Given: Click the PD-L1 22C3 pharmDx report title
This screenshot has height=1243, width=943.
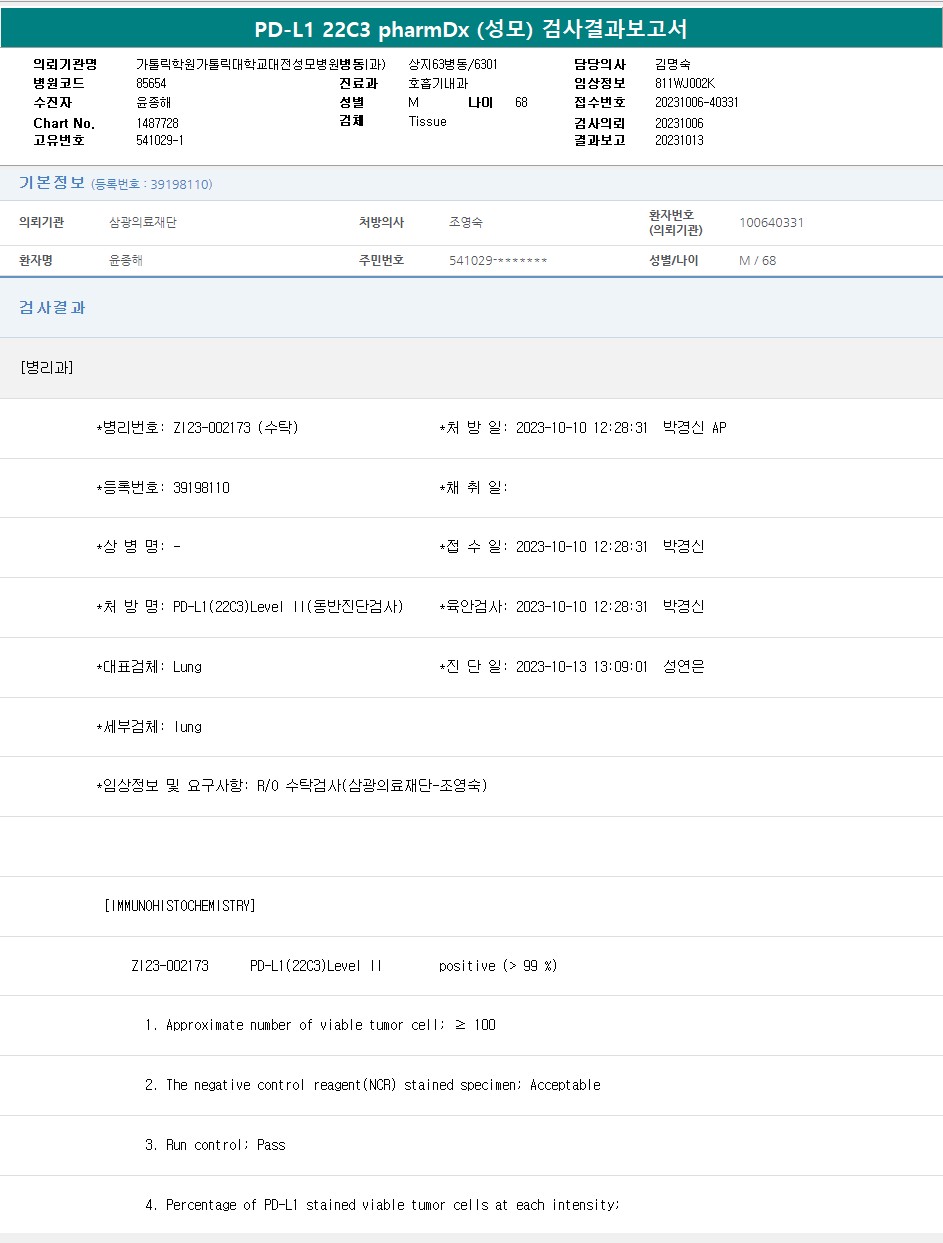Looking at the screenshot, I should point(470,29).
